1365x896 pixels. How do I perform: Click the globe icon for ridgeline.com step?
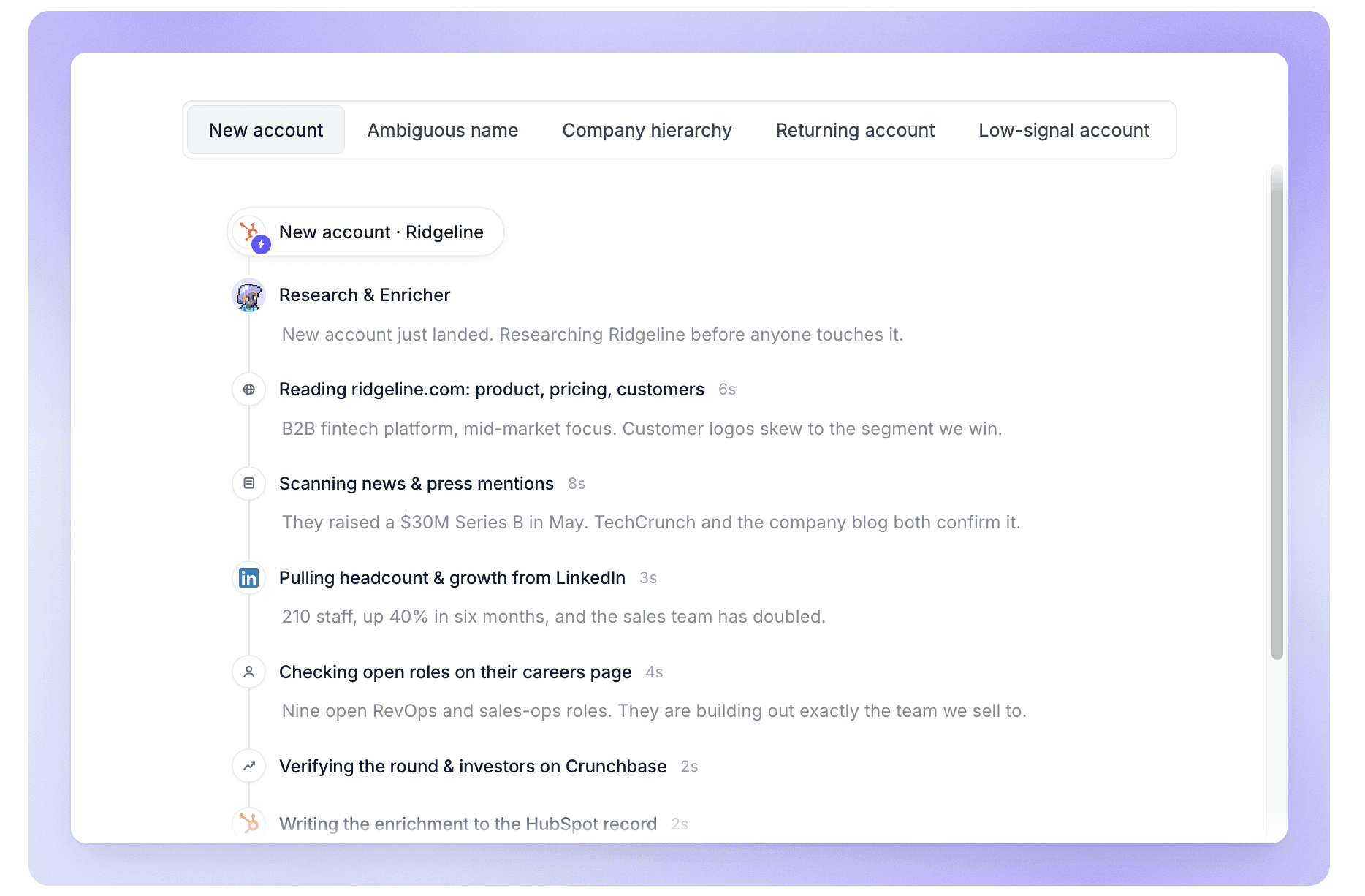click(249, 390)
